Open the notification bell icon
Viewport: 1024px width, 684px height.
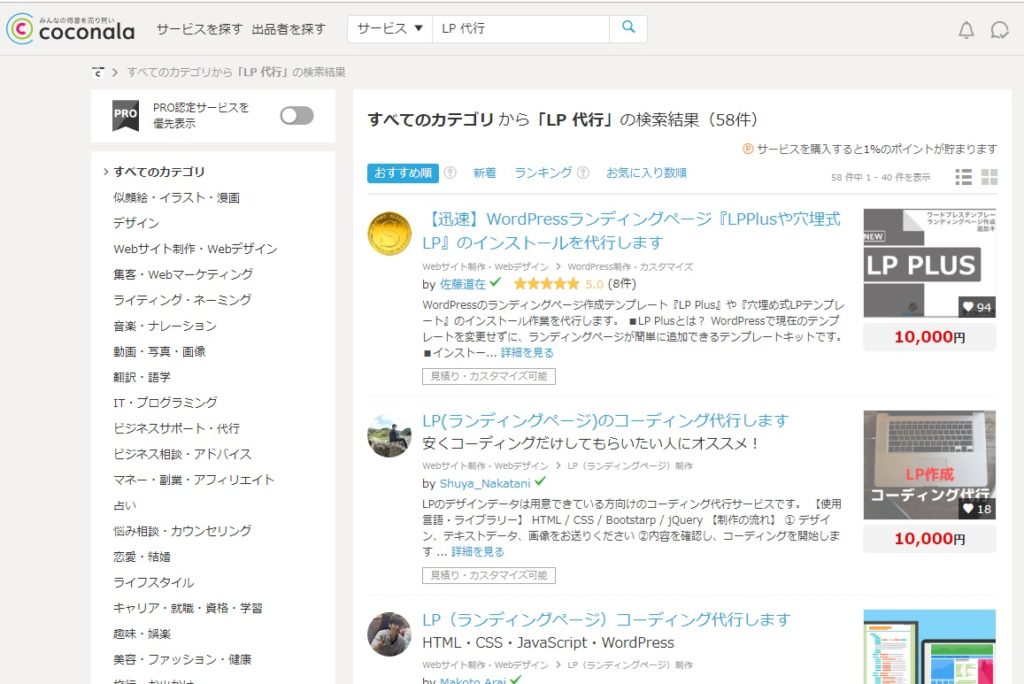[967, 30]
